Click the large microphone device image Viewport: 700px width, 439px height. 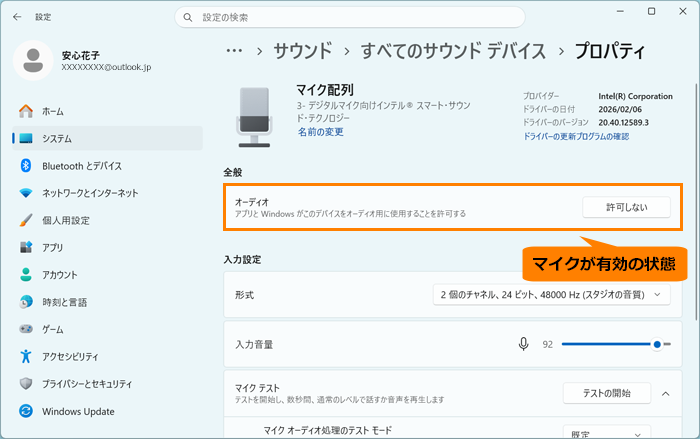click(254, 117)
